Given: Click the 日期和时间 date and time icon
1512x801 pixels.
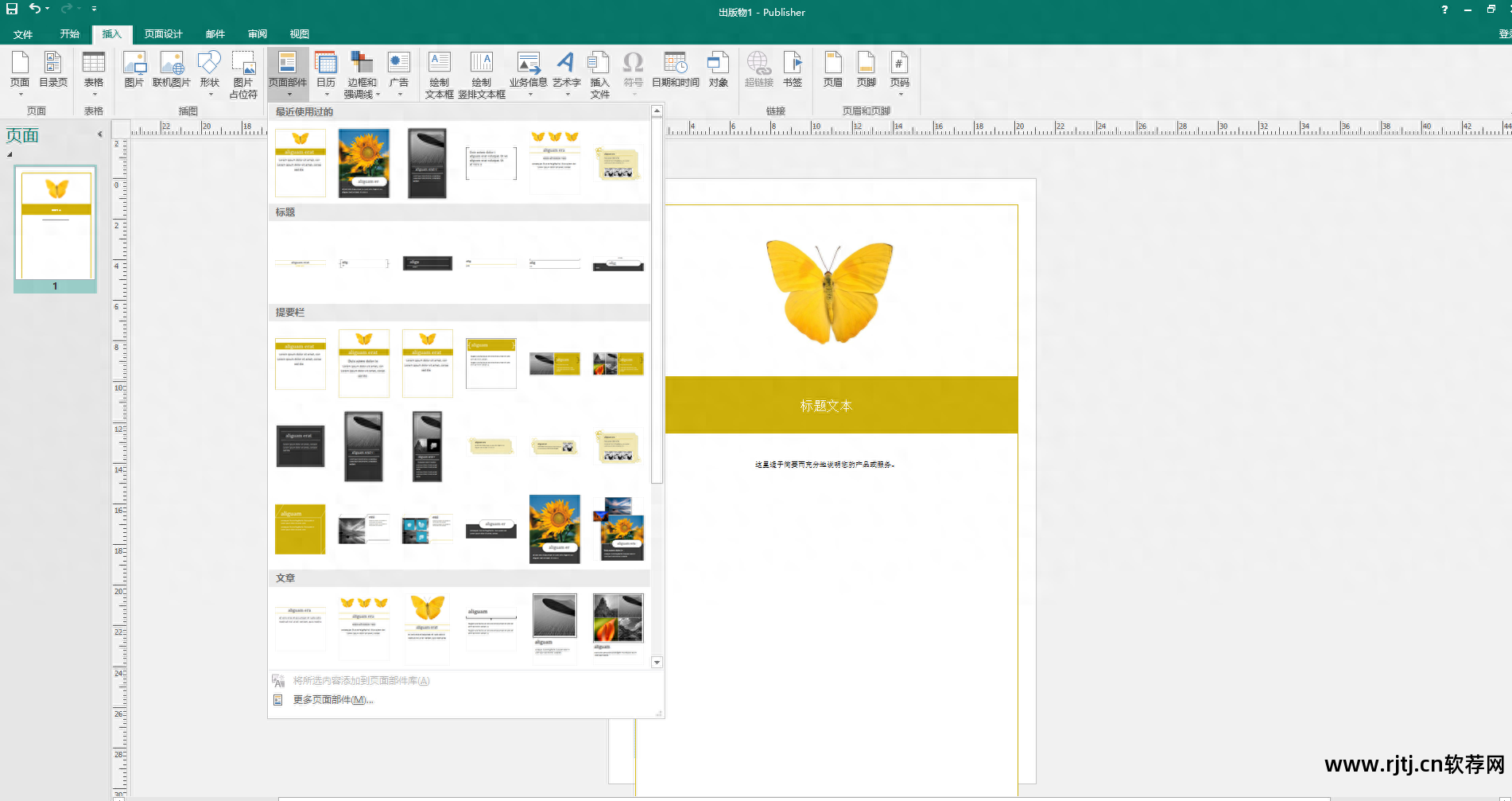Looking at the screenshot, I should 675,70.
